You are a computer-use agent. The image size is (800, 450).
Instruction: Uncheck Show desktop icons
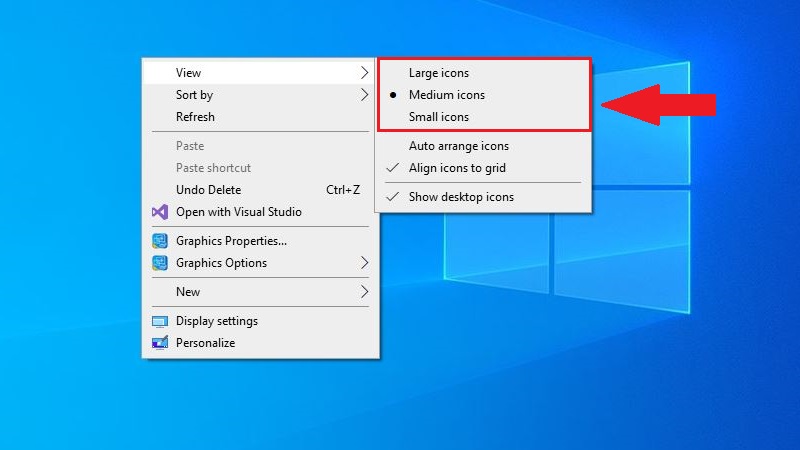460,197
